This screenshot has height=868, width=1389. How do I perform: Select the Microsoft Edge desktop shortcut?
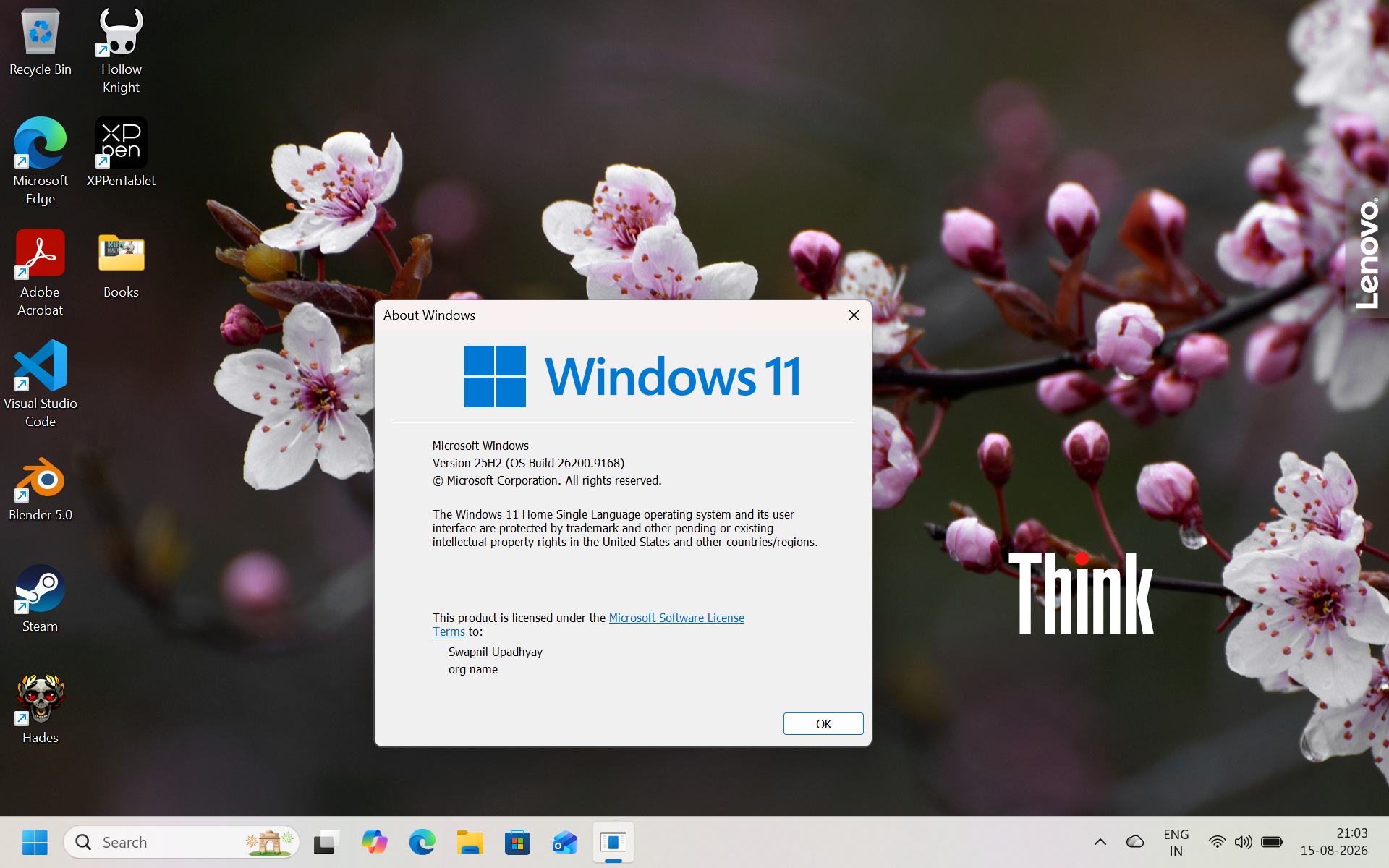coord(41,161)
